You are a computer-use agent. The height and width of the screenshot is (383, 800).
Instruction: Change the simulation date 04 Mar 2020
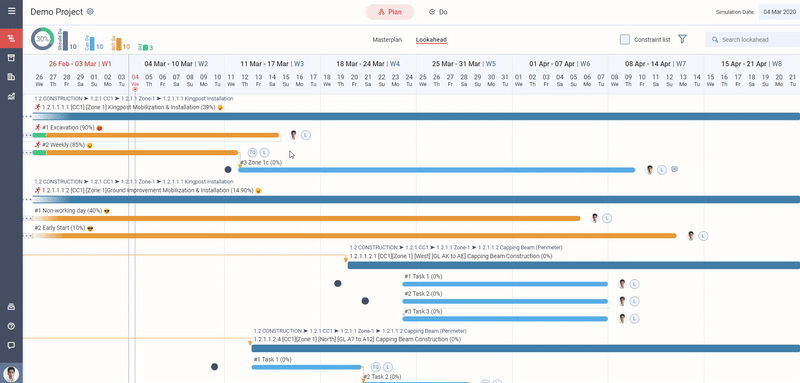pos(779,12)
